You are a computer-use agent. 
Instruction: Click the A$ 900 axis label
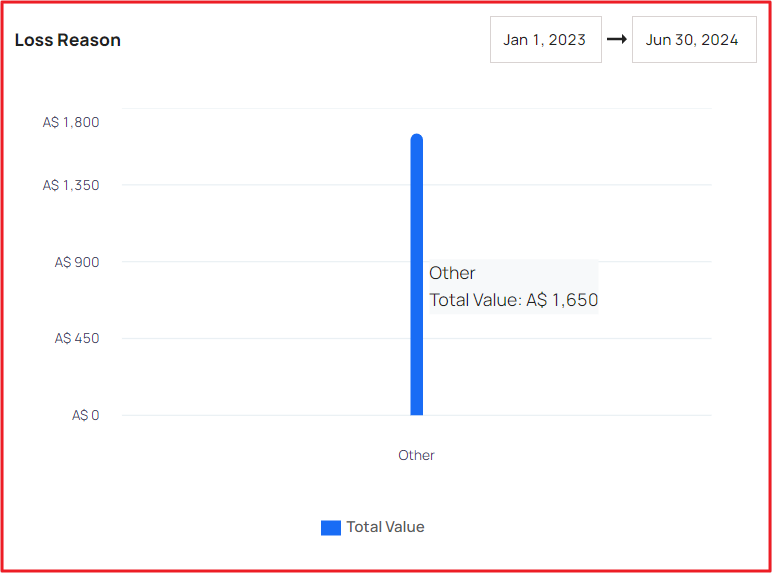[x=77, y=262]
